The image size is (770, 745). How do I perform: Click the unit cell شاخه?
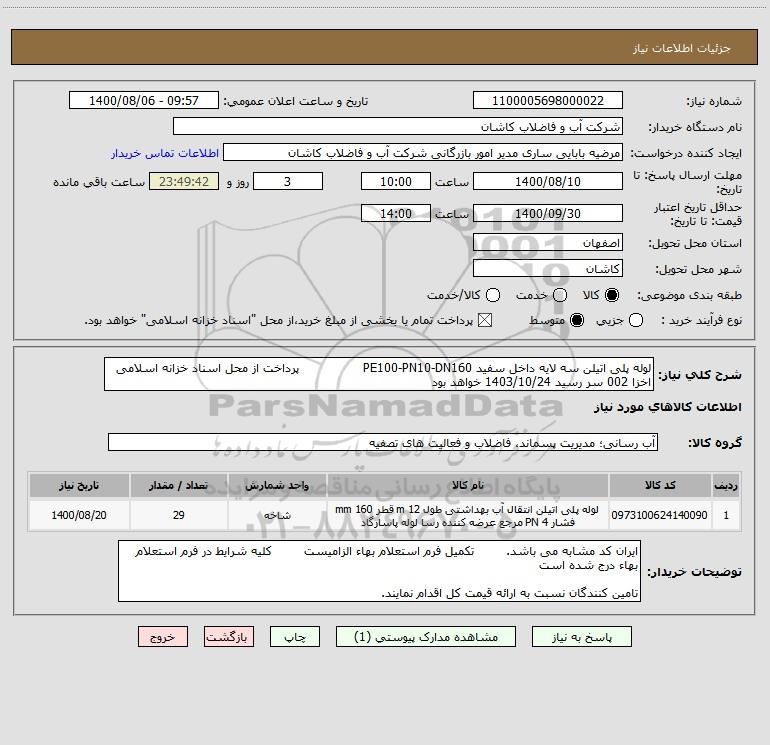pyautogui.click(x=277, y=515)
